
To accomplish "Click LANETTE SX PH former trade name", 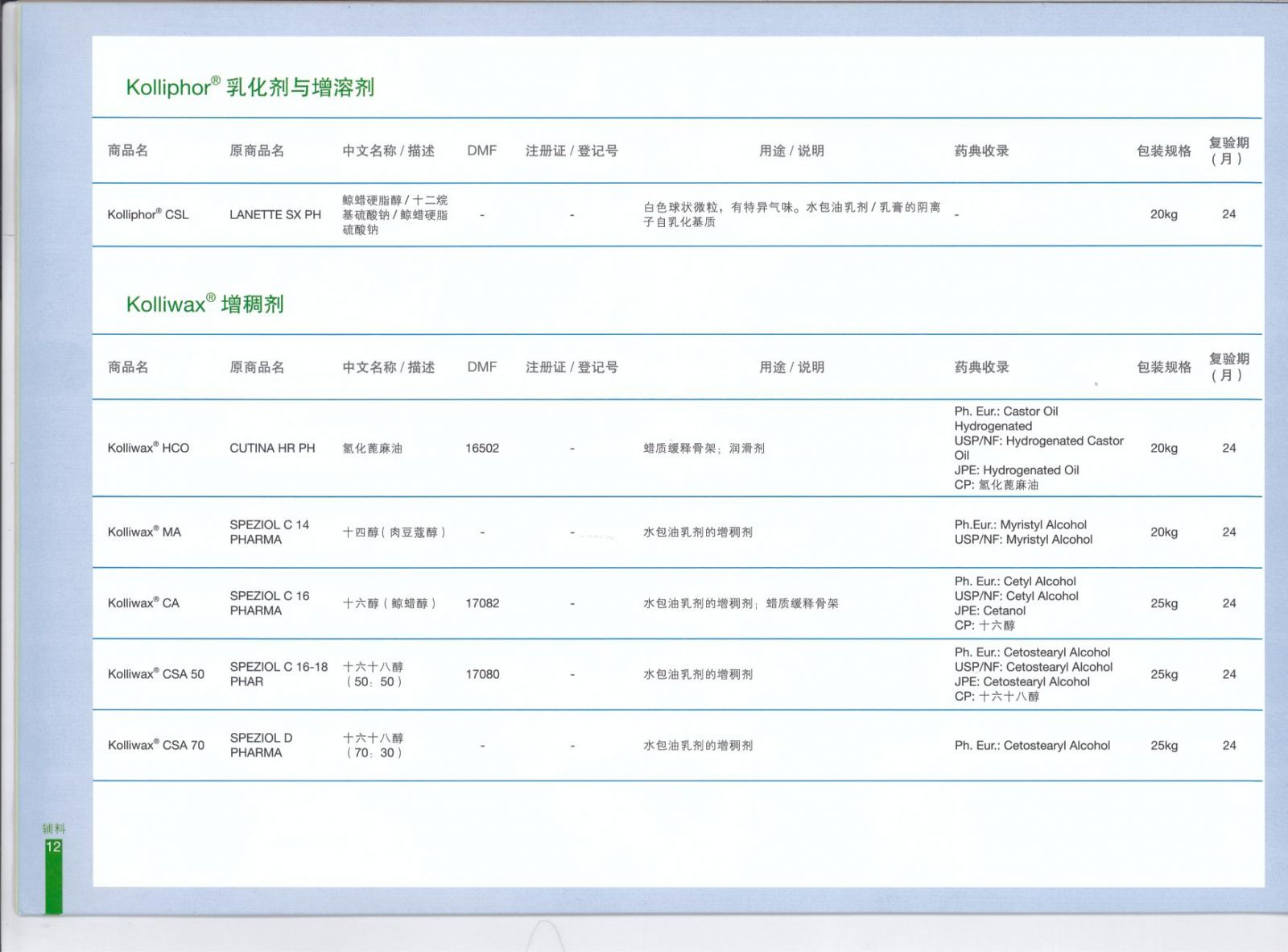I will [275, 214].
